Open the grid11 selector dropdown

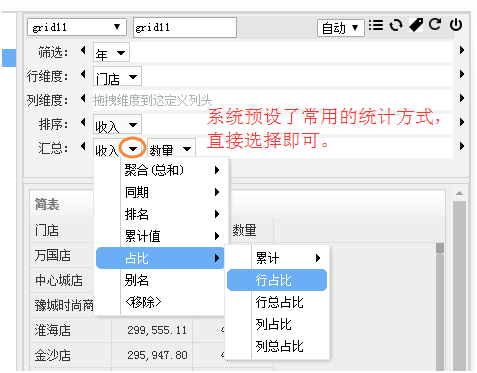[77, 27]
